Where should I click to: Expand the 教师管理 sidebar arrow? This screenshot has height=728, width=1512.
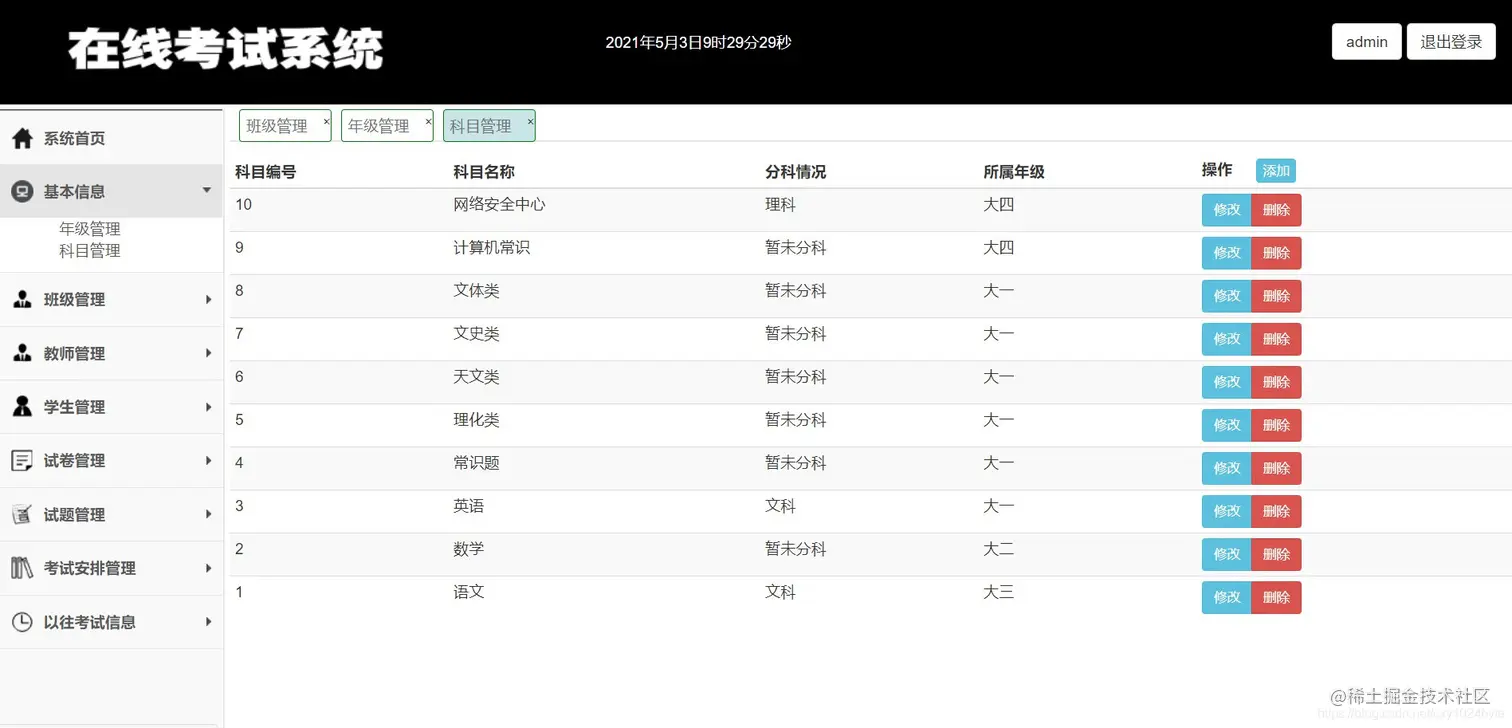click(x=208, y=353)
